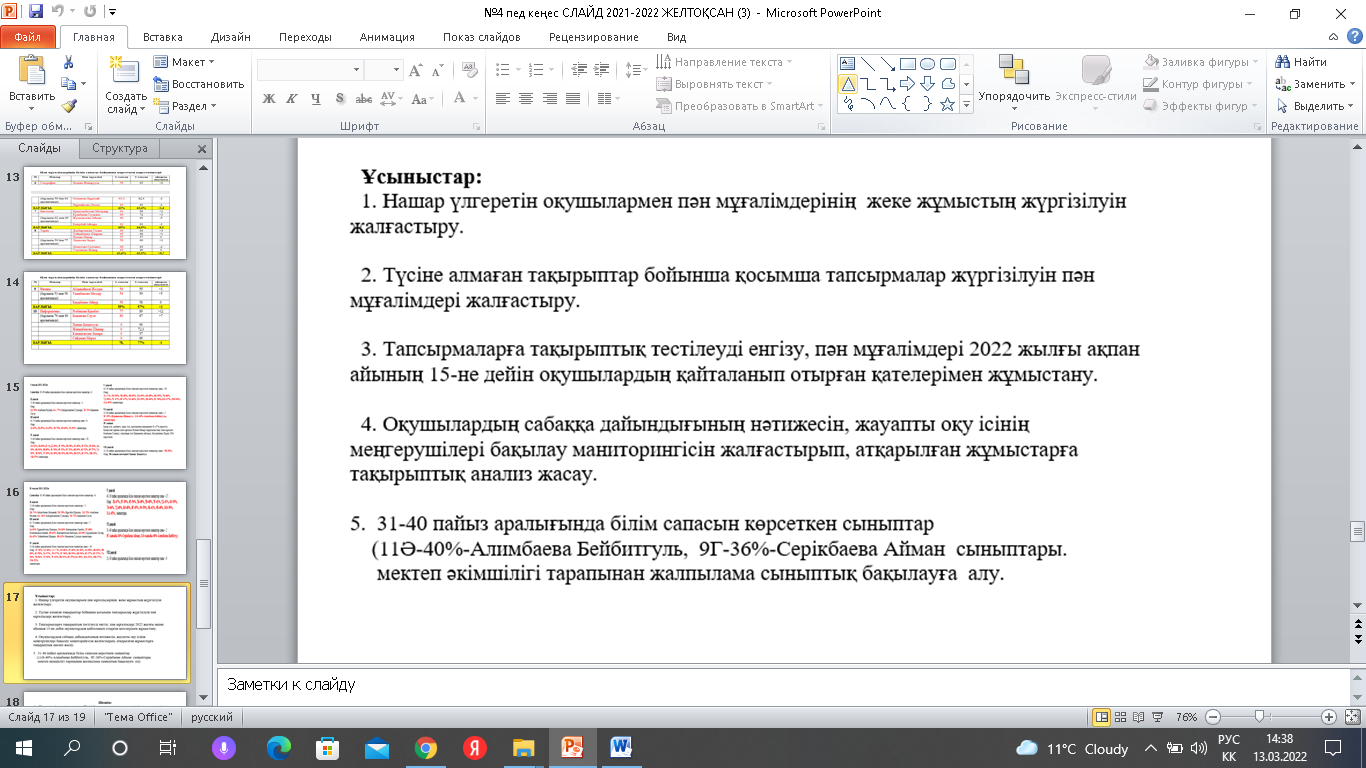The height and width of the screenshot is (768, 1366).
Task: Click the Cut scissors icon
Action: [x=68, y=62]
